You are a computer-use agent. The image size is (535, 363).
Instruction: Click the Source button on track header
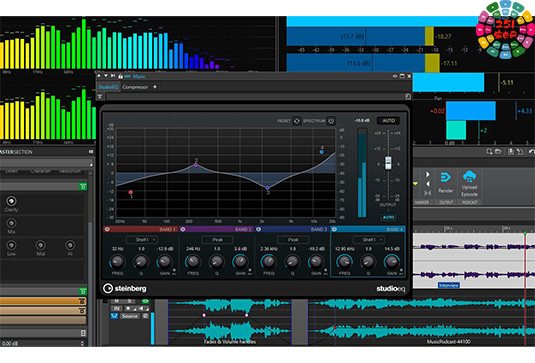coord(130,316)
